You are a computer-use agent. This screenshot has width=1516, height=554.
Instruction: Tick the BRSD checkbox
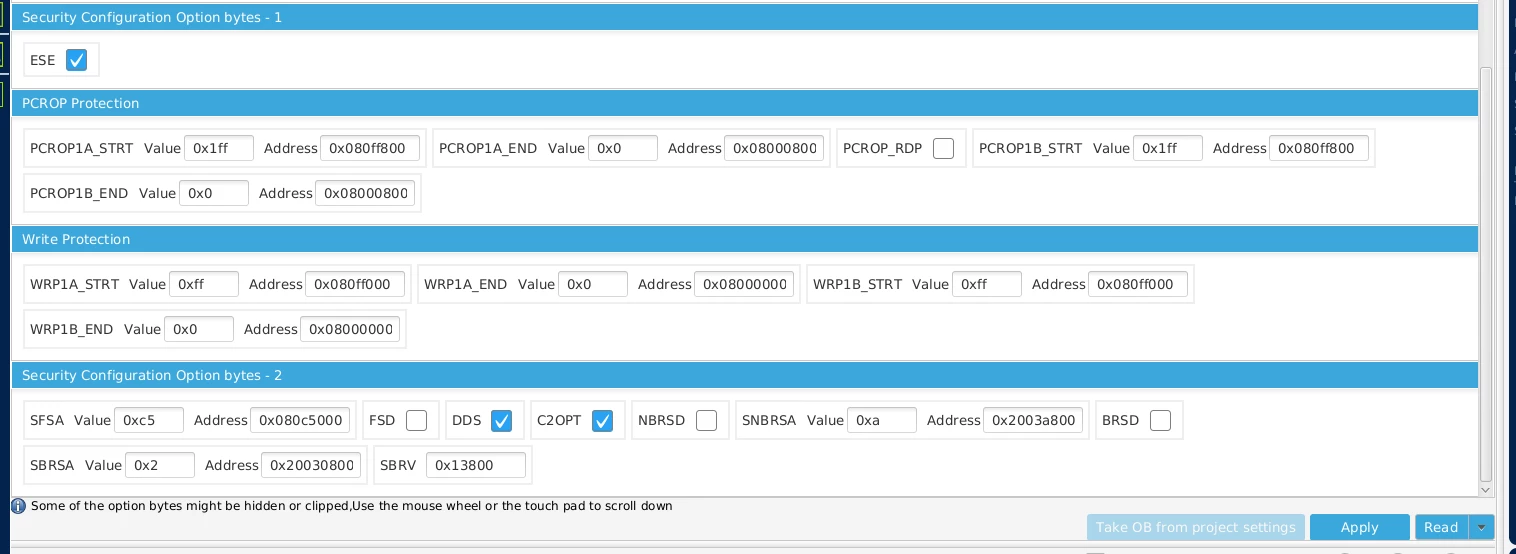[1160, 420]
